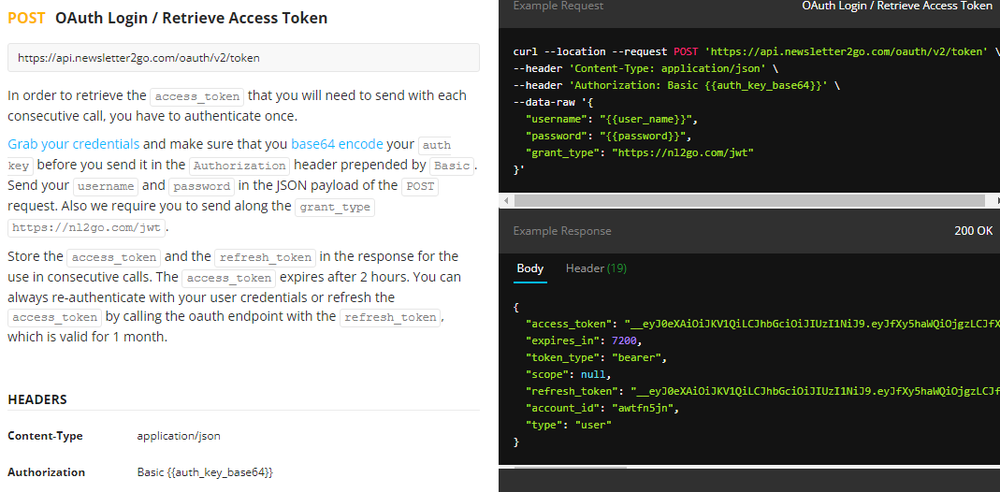Click the POST method label in heading

(x=26, y=18)
